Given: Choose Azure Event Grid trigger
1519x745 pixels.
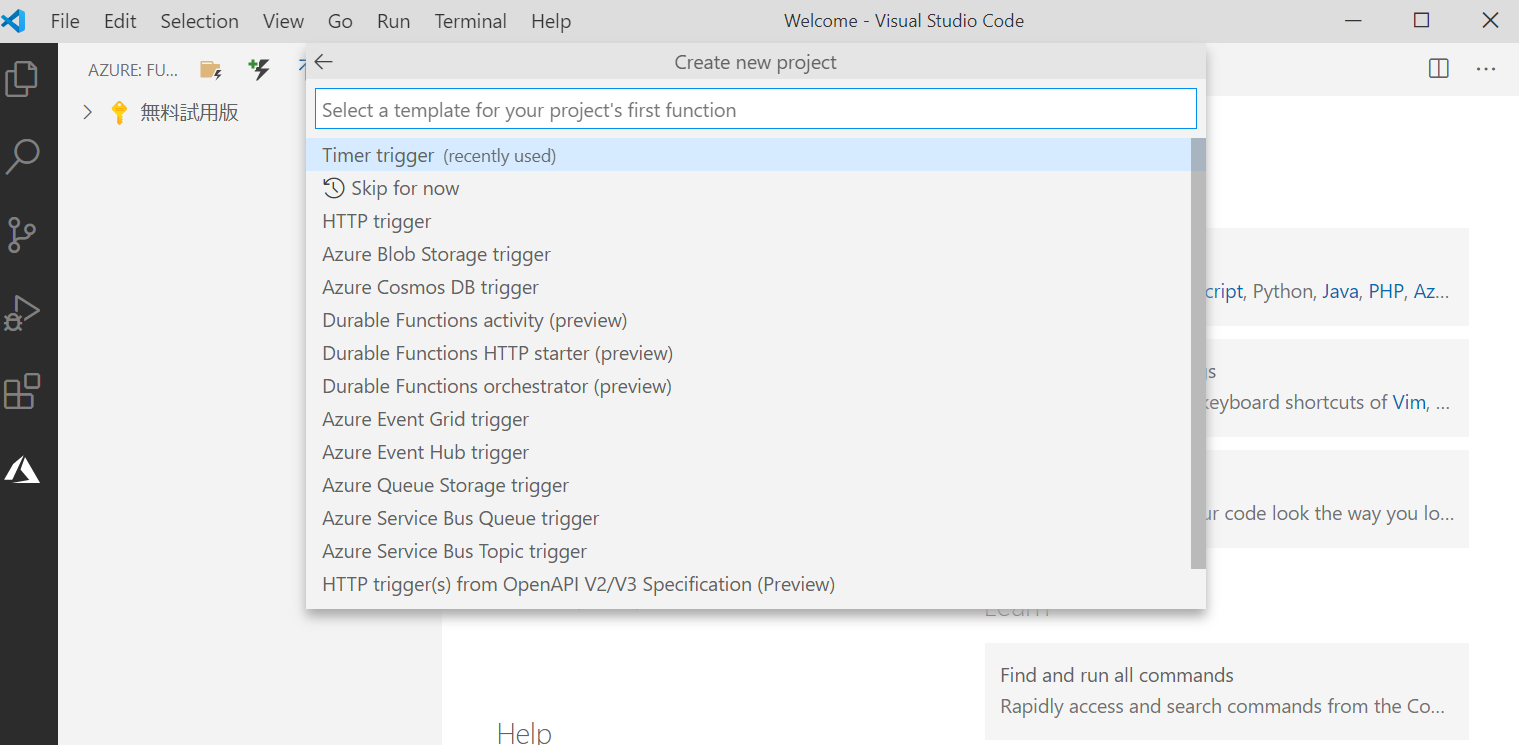Looking at the screenshot, I should tap(748, 419).
